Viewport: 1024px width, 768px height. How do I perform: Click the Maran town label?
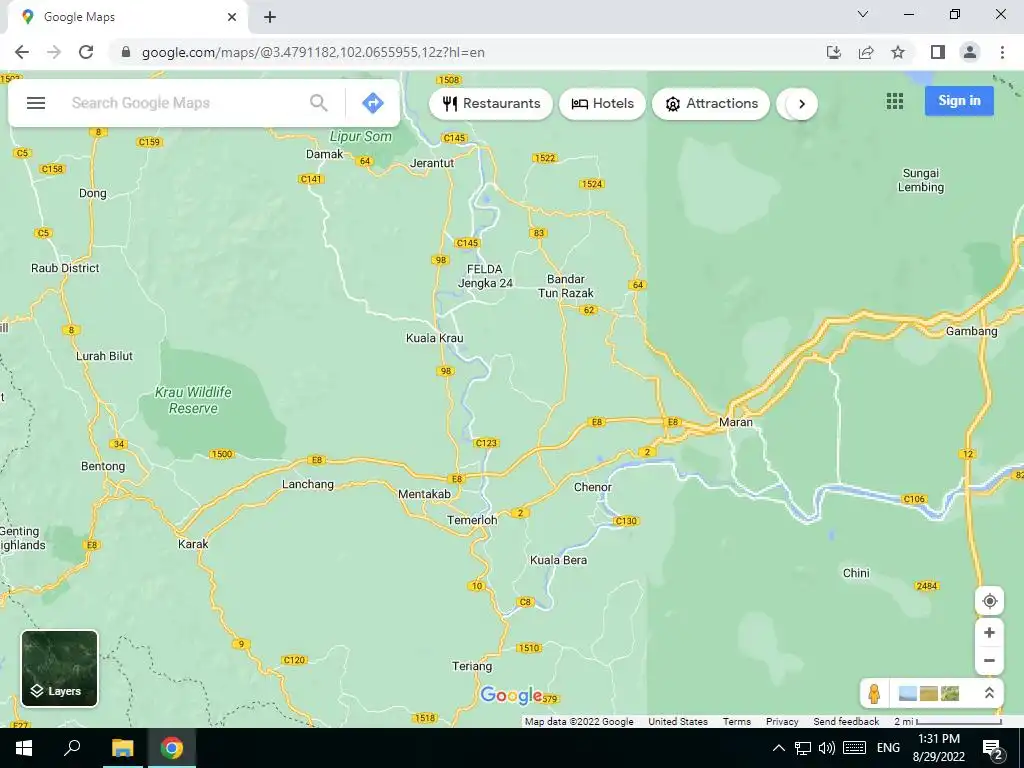point(736,422)
